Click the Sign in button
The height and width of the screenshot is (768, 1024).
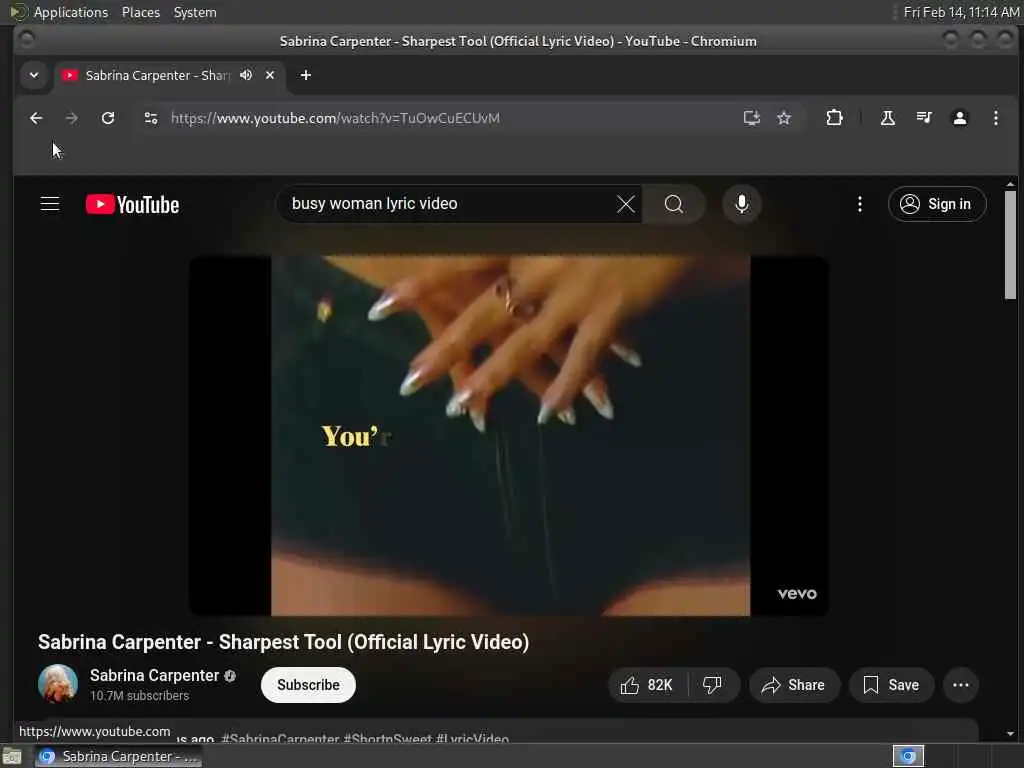tap(936, 204)
